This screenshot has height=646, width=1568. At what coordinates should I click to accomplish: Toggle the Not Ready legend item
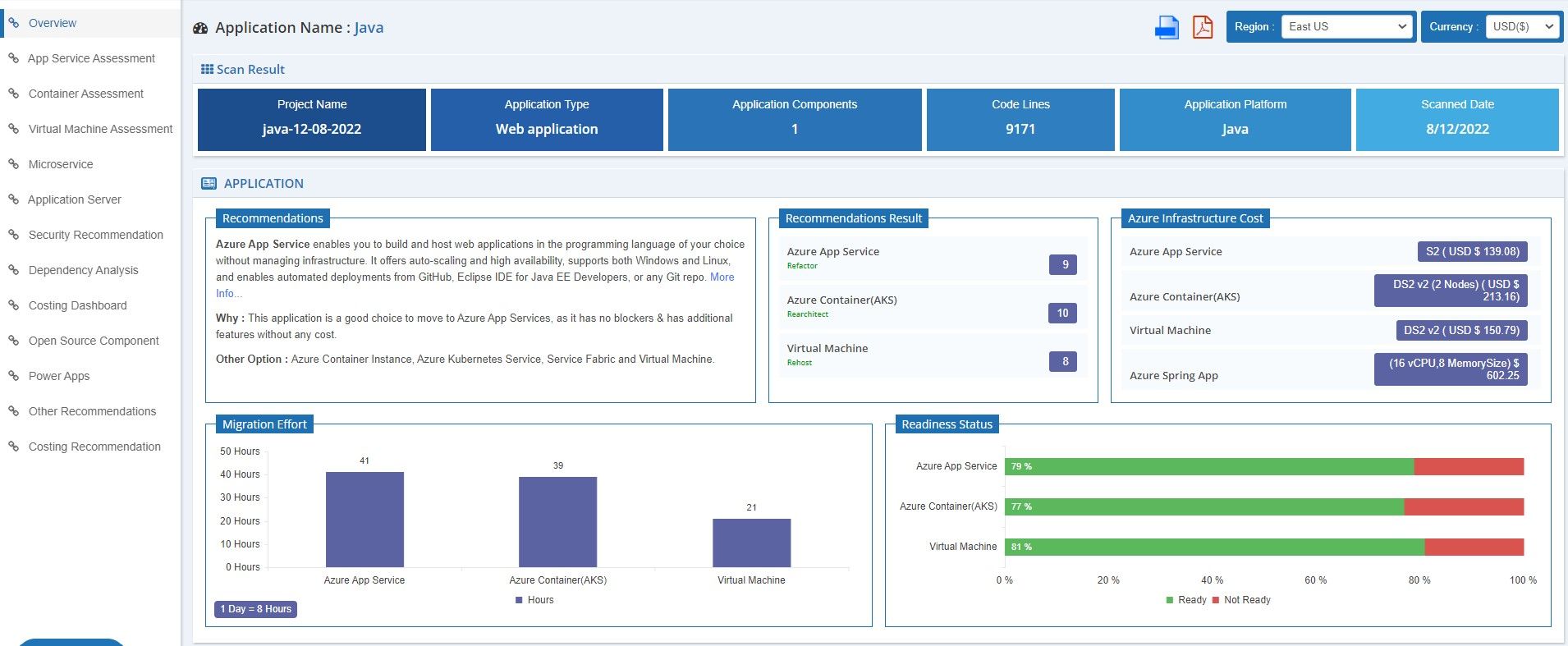(x=1241, y=600)
